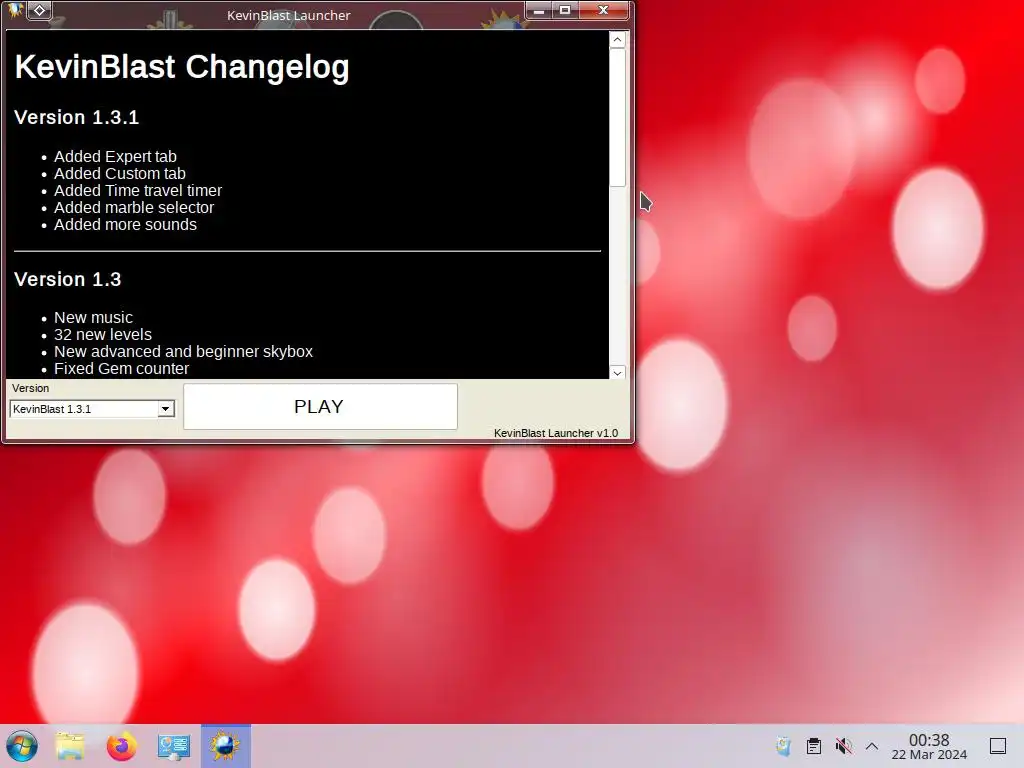Click "KevinBlast Launcher v1.0" label
This screenshot has height=768, width=1024.
point(556,433)
